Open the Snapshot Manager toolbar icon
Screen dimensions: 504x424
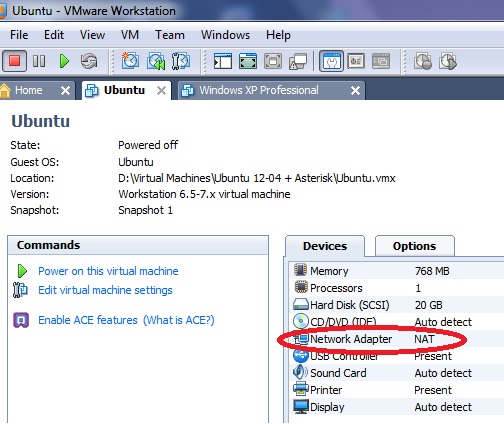click(181, 61)
